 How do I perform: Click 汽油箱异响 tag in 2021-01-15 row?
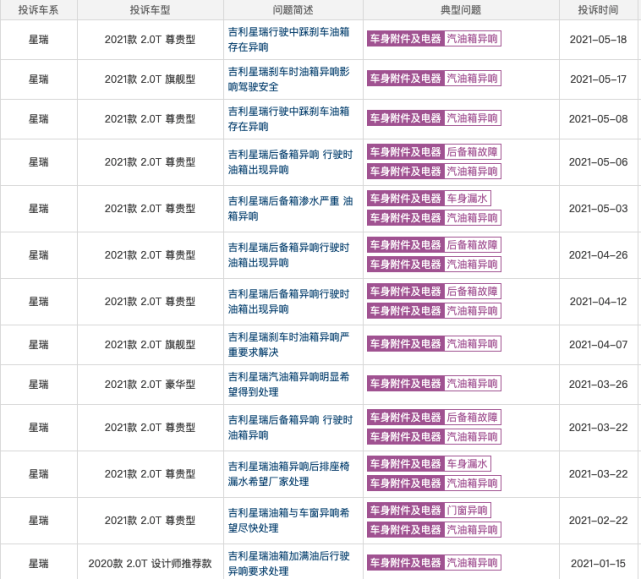[472, 563]
